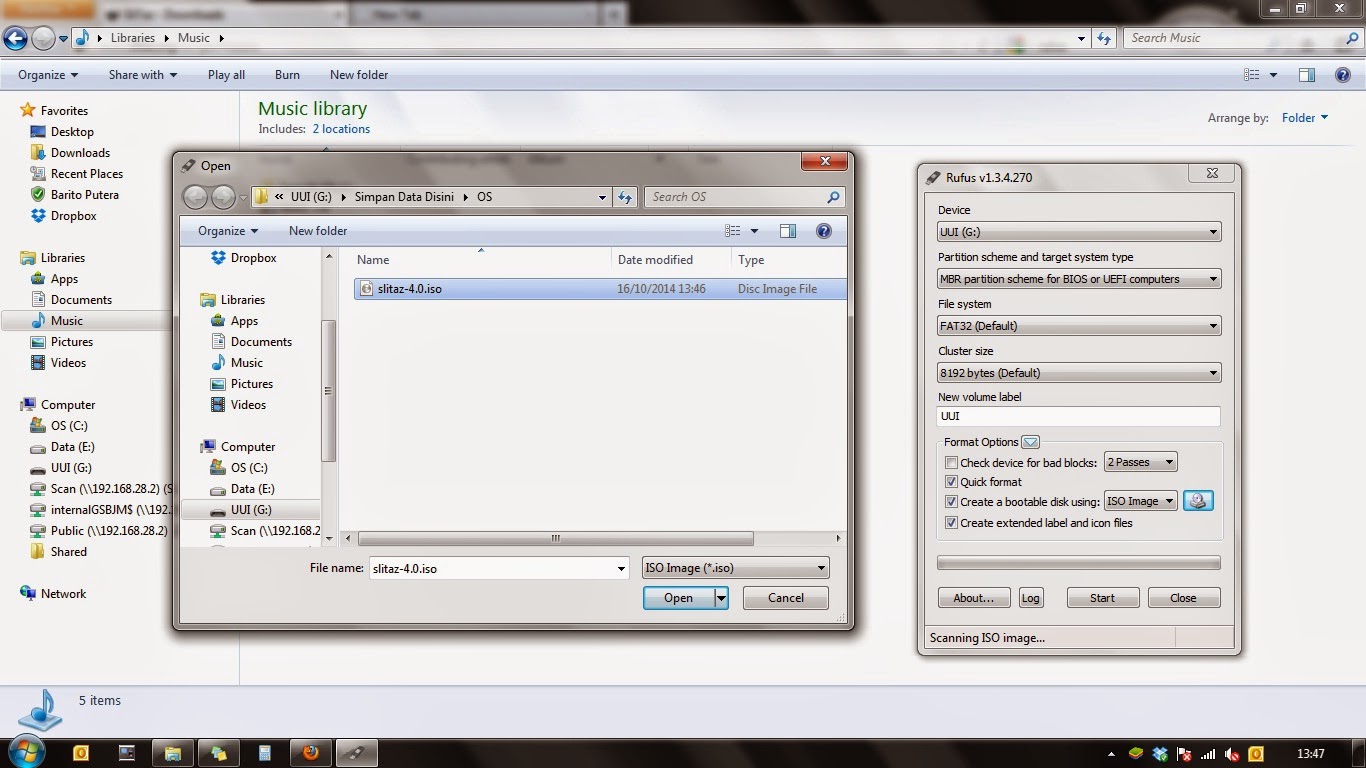Open the Cluster size dropdown
1366x768 pixels.
1079,373
